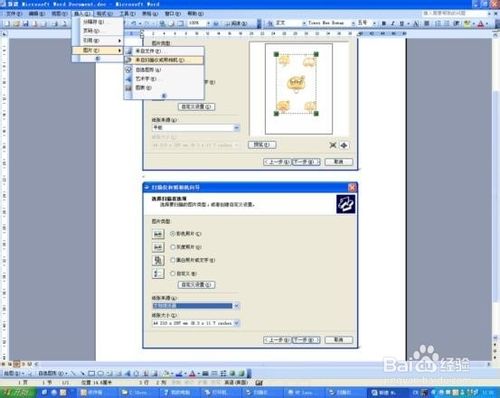The height and width of the screenshot is (398, 500).
Task: Toggle Italic formatting
Action: [393, 23]
